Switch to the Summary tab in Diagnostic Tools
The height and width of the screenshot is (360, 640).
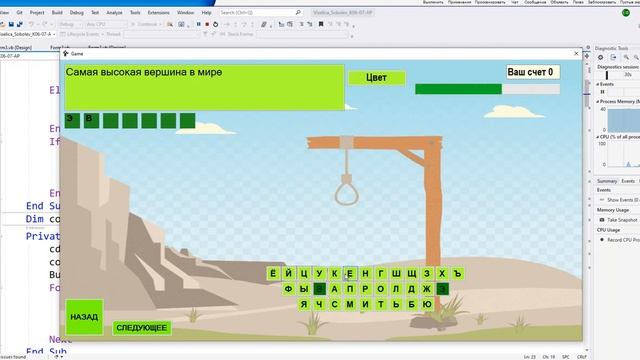pos(607,181)
